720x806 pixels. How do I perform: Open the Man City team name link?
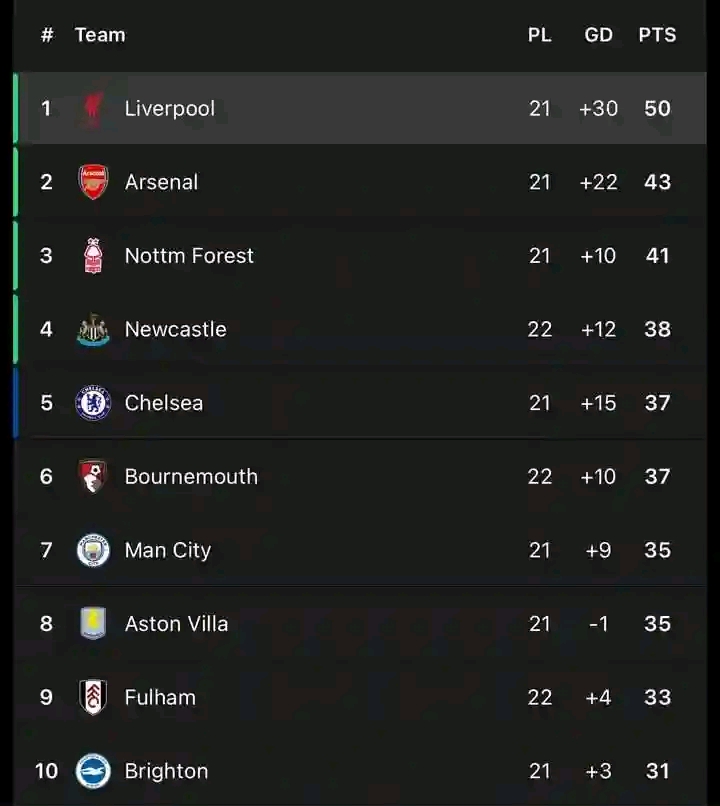click(167, 550)
